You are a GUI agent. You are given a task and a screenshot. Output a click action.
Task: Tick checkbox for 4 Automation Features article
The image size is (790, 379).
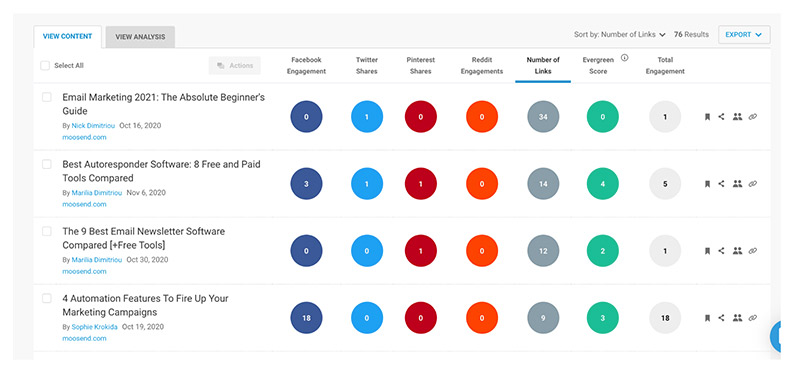[x=46, y=298]
